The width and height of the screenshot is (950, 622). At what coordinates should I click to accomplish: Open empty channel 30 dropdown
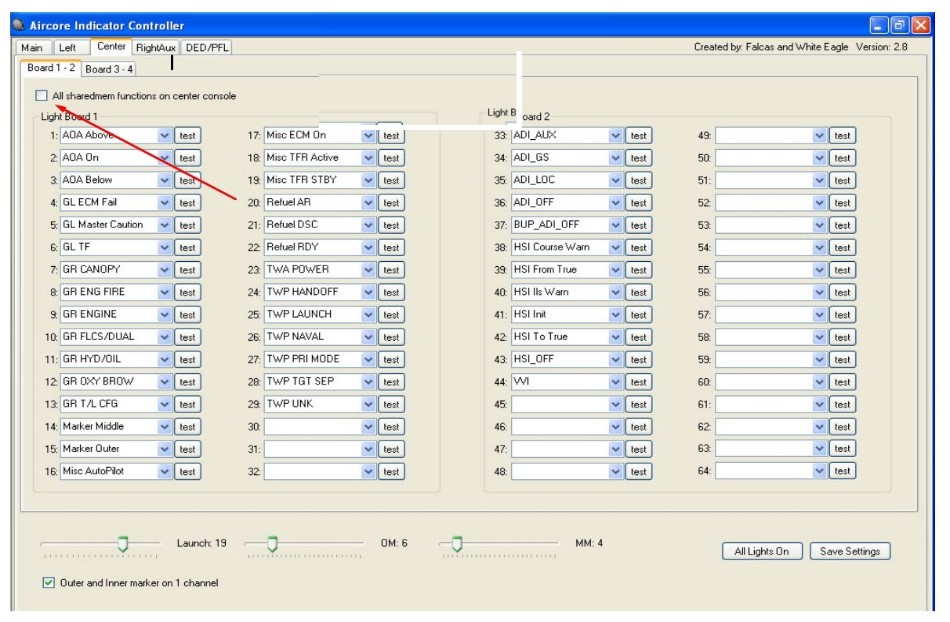point(368,427)
